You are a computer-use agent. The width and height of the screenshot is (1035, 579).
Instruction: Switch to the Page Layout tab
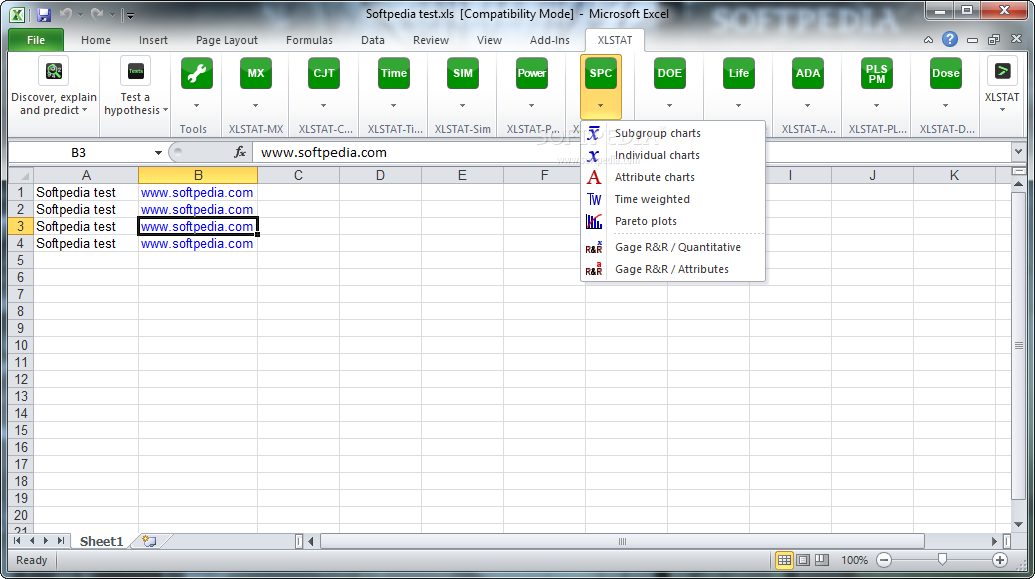point(226,40)
